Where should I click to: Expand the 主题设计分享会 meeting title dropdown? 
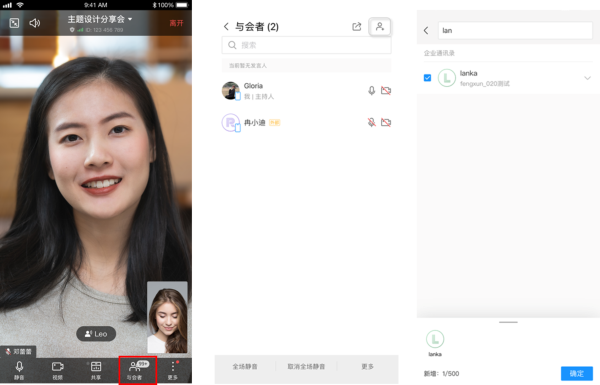pyautogui.click(x=100, y=19)
